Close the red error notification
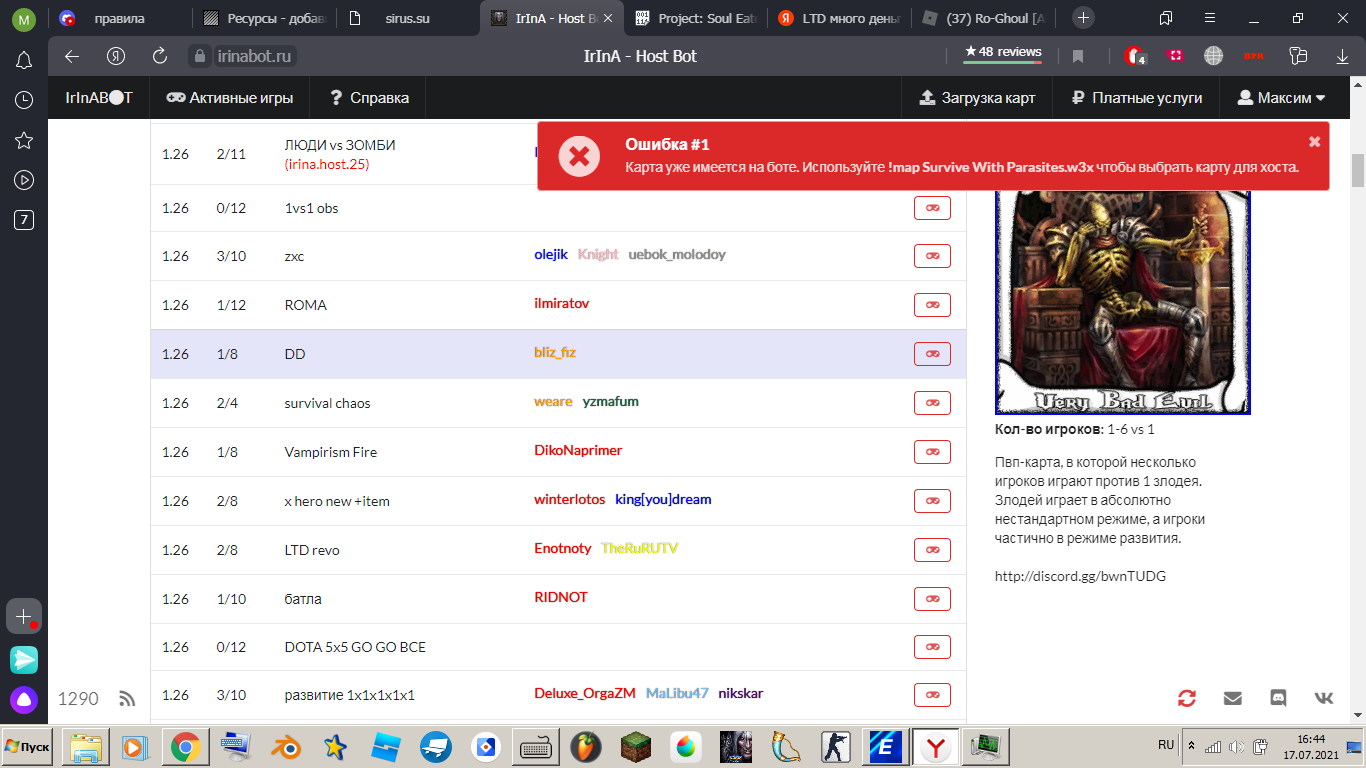Image resolution: width=1366 pixels, height=768 pixels. click(x=1314, y=142)
